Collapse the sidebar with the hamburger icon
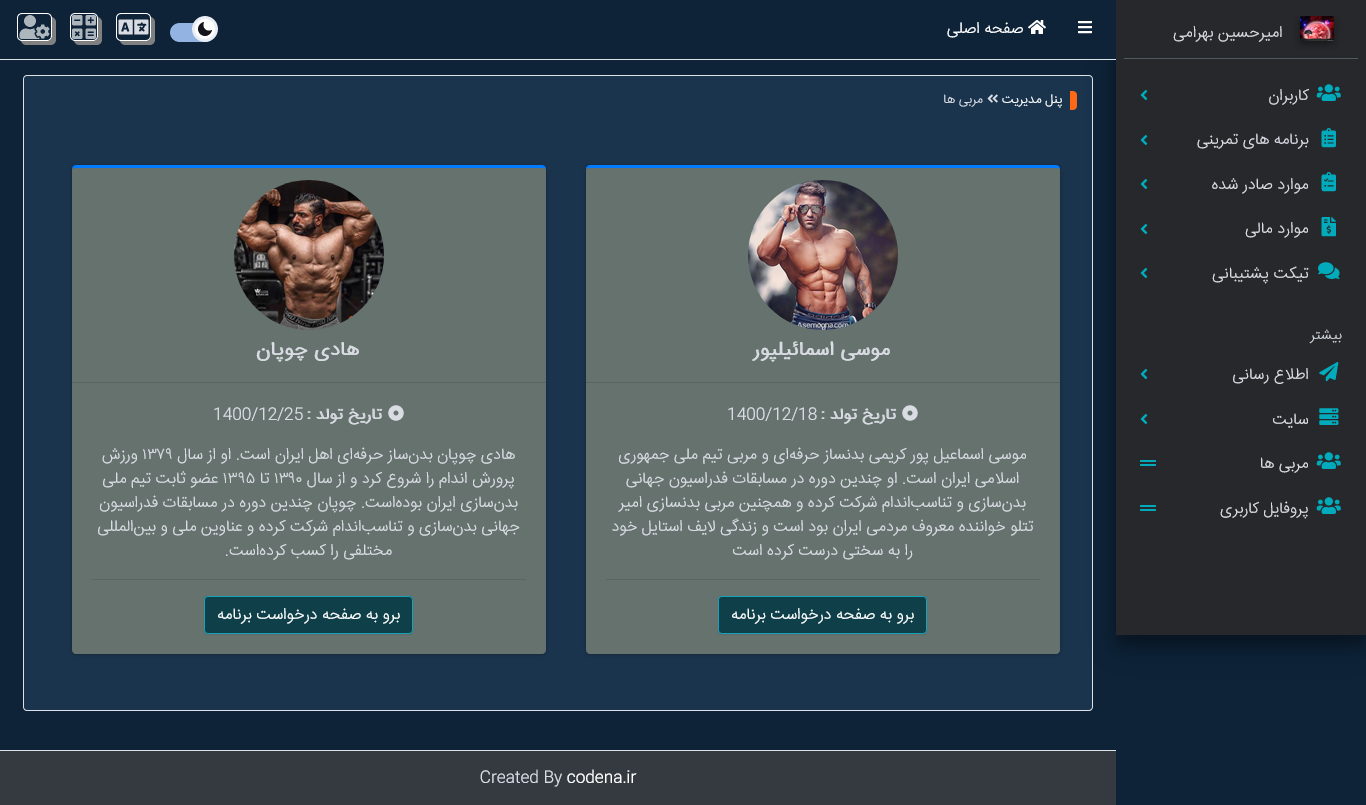1366x805 pixels. point(1085,28)
